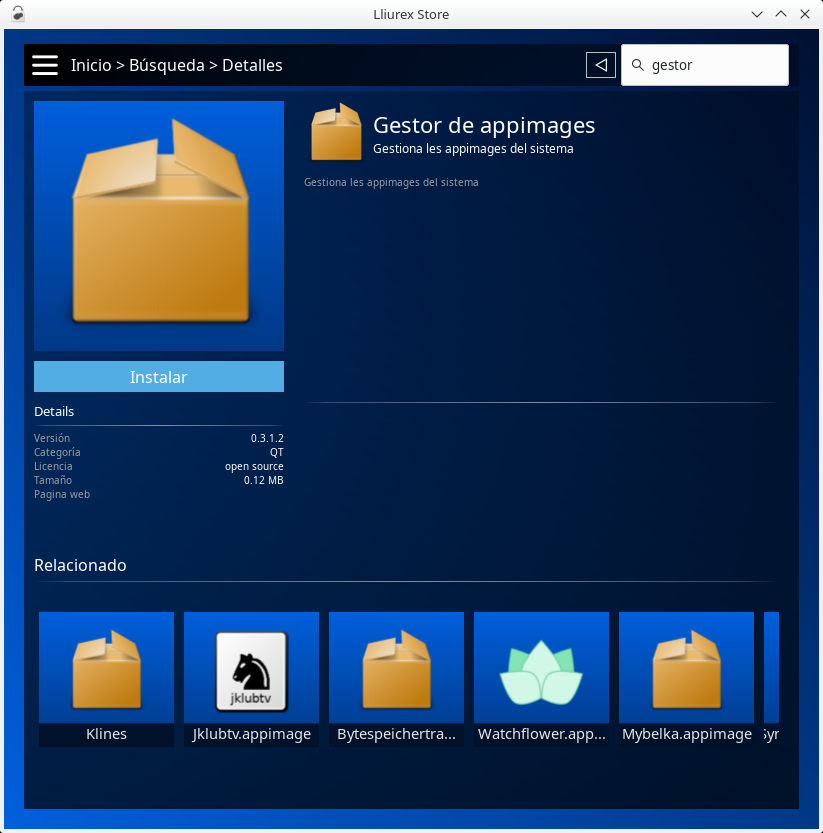Click the small Gestor de appimages icon
Screen dimensions: 823x833
point(336,132)
